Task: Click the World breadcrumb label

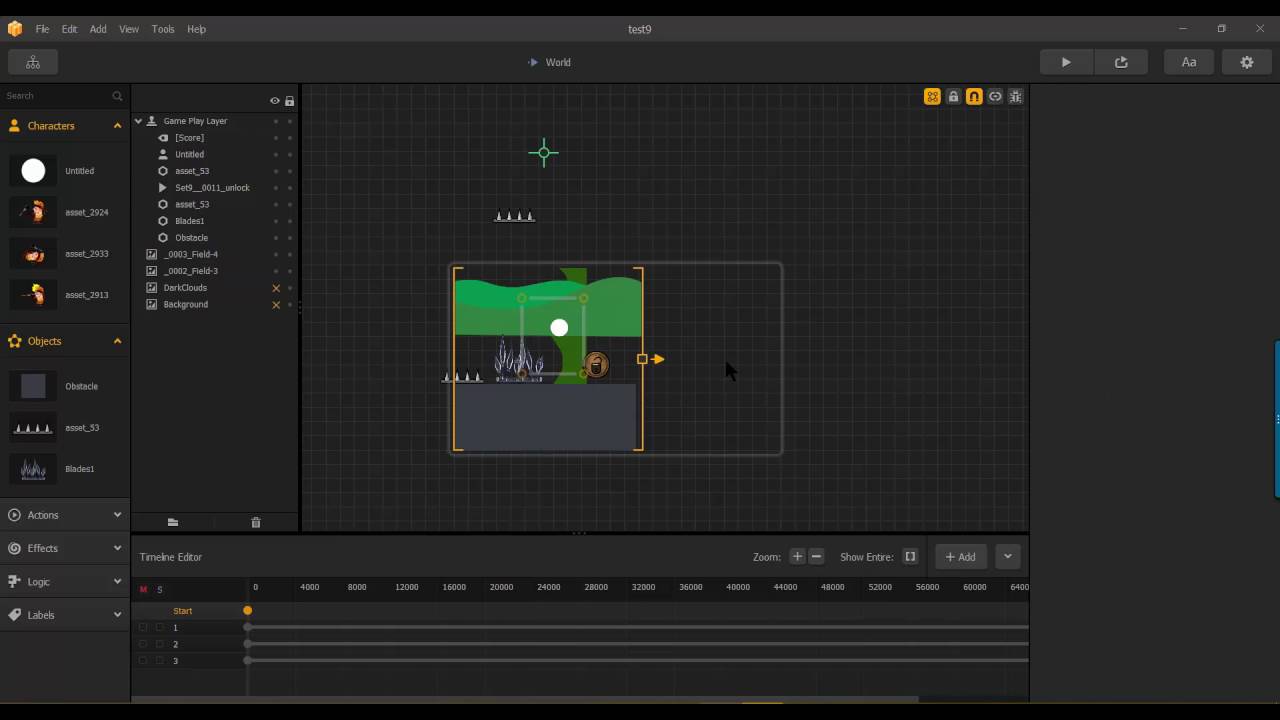Action: pos(558,62)
